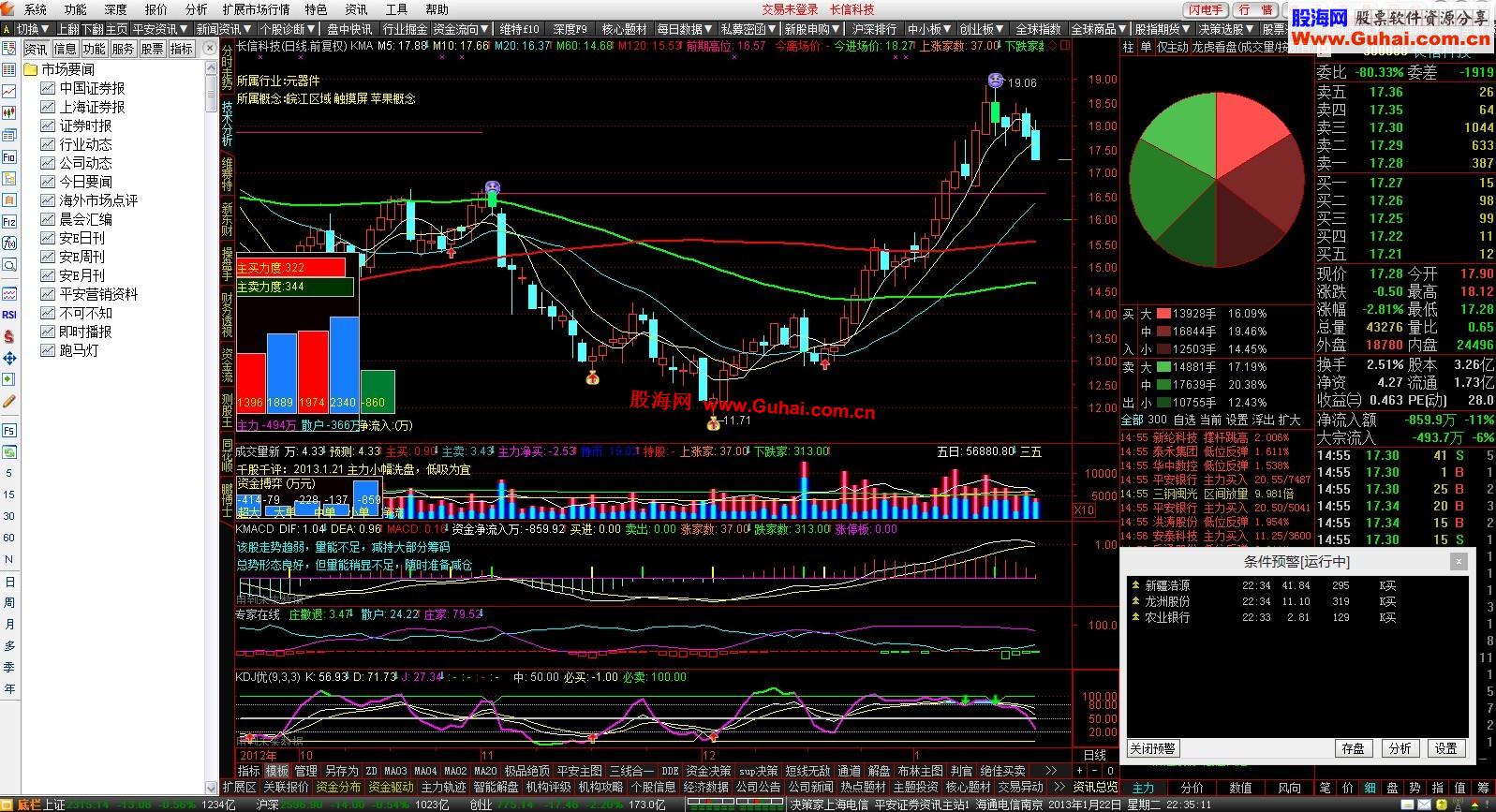Image resolution: width=1496 pixels, height=812 pixels.
Task: Open the 分析 menu
Action: click(196, 9)
